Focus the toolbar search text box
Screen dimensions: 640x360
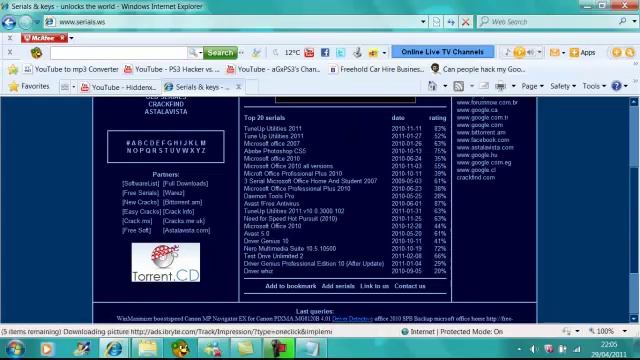pos(119,52)
